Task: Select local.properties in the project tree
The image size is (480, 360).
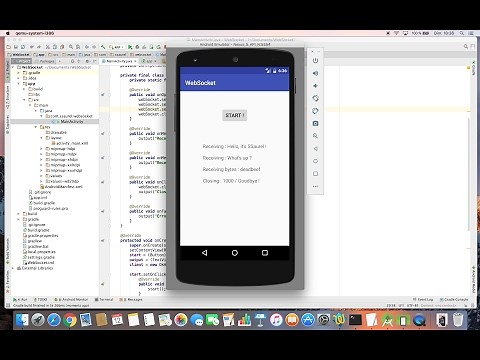Action: [39, 252]
